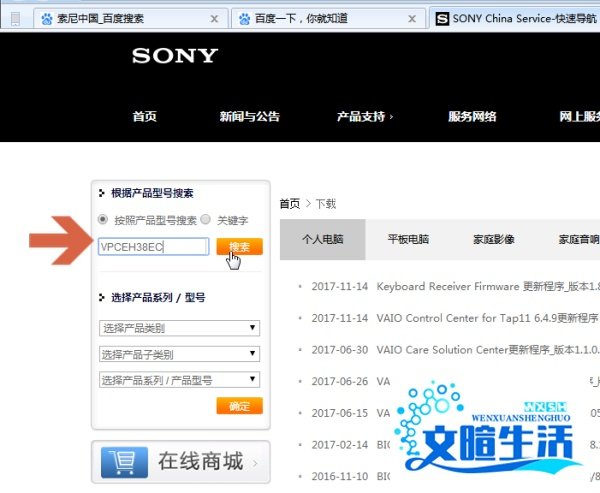Click Baidu paw icon on 索尼中国 tab

click(x=47, y=18)
